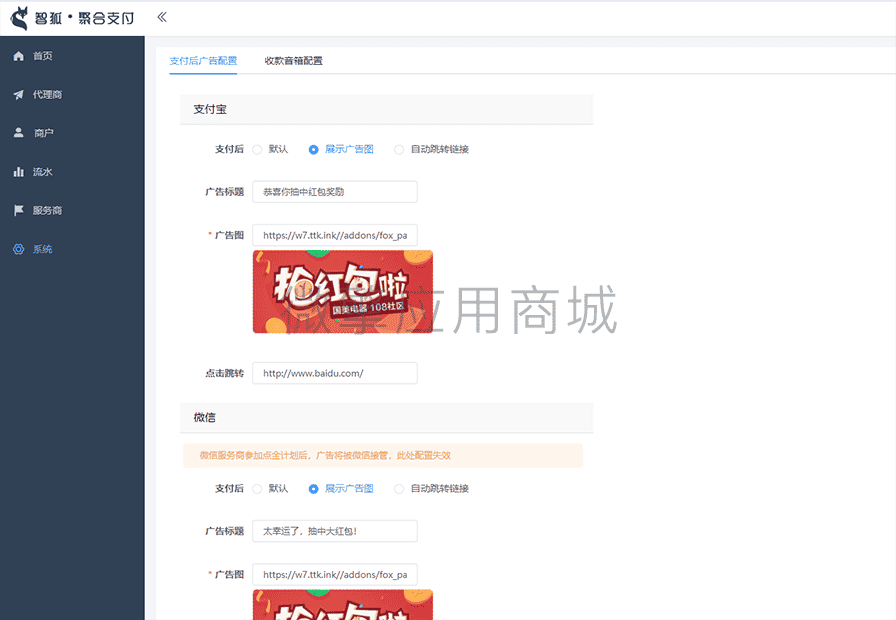
Task: Click the paper plane icon beside 代理商
Action: click(x=18, y=94)
